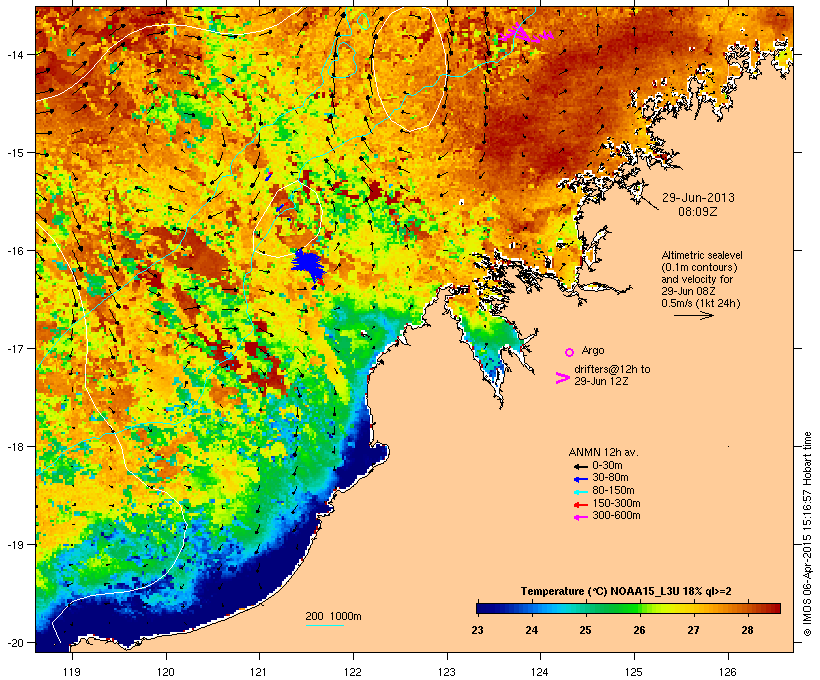Click the '0.5m/s (1kt 24h)' label
Image resolution: width=820 pixels, height=680 pixels.
tap(701, 303)
